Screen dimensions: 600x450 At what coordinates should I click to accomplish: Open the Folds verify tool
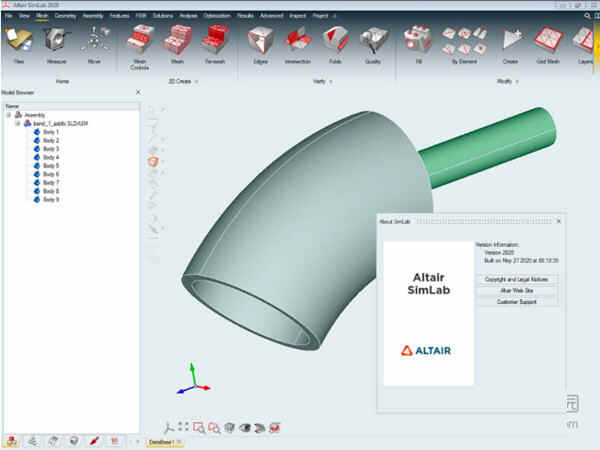335,45
